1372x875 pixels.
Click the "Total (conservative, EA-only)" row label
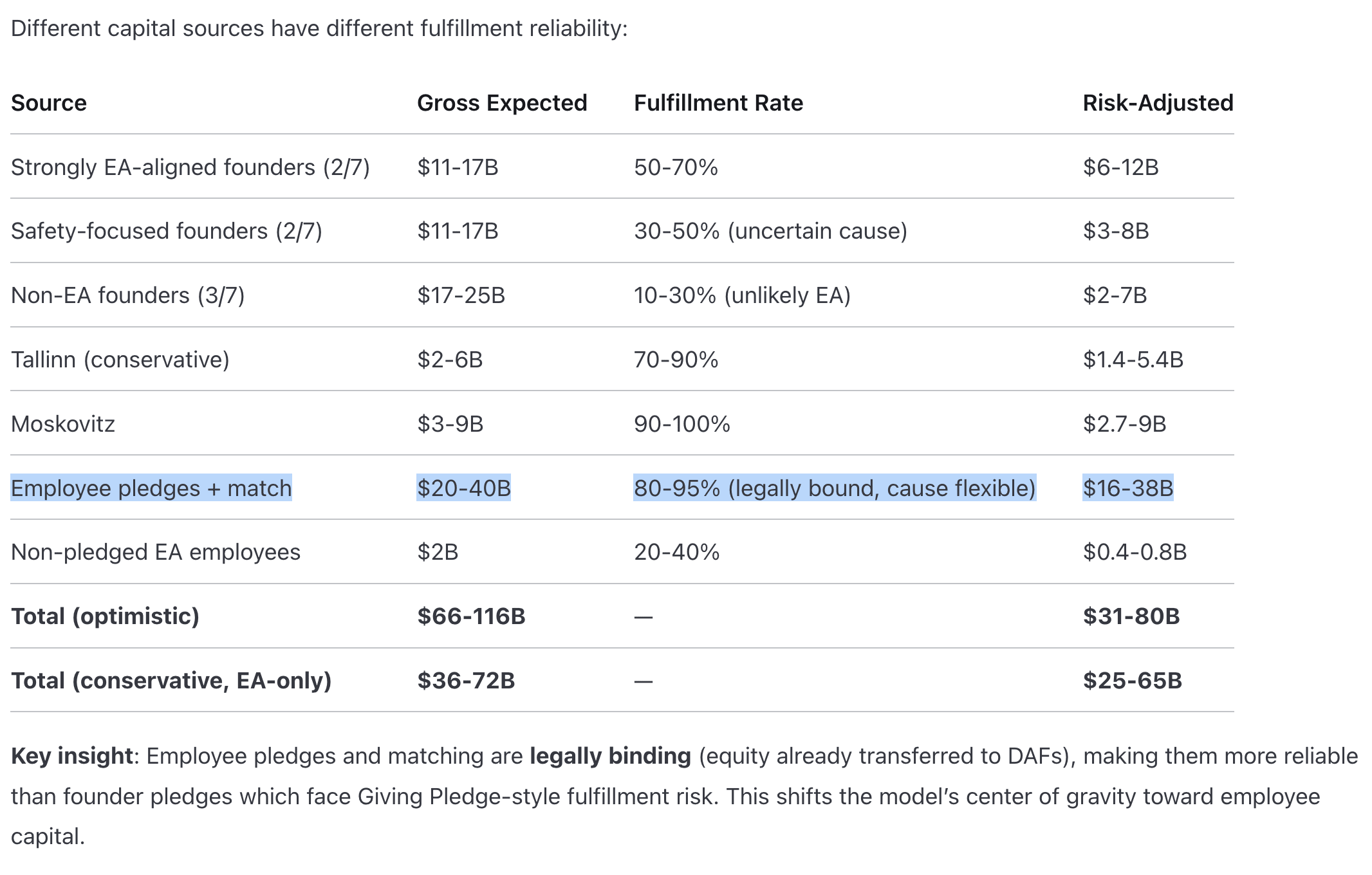click(171, 681)
